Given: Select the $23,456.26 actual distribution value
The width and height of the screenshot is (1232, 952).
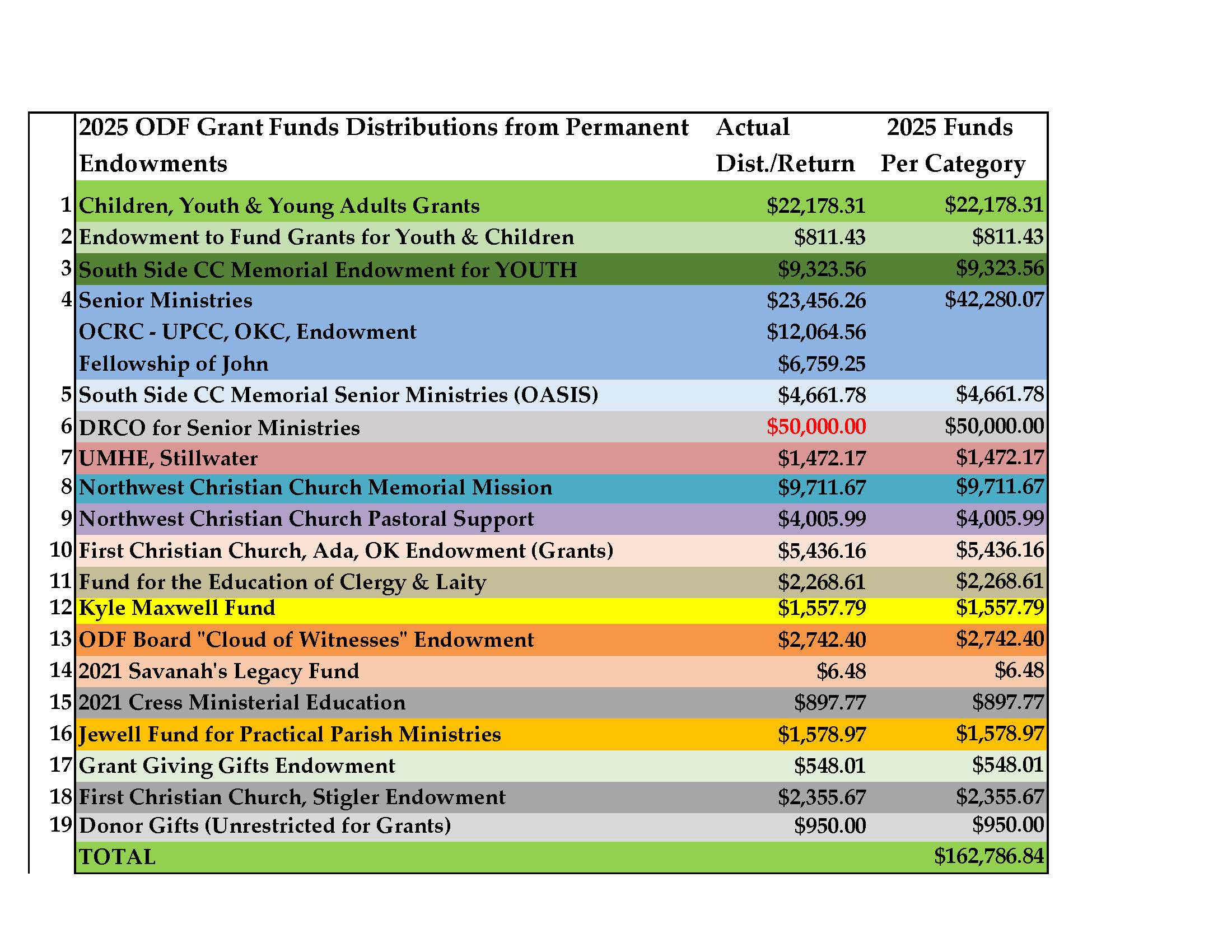Looking at the screenshot, I should point(816,301).
